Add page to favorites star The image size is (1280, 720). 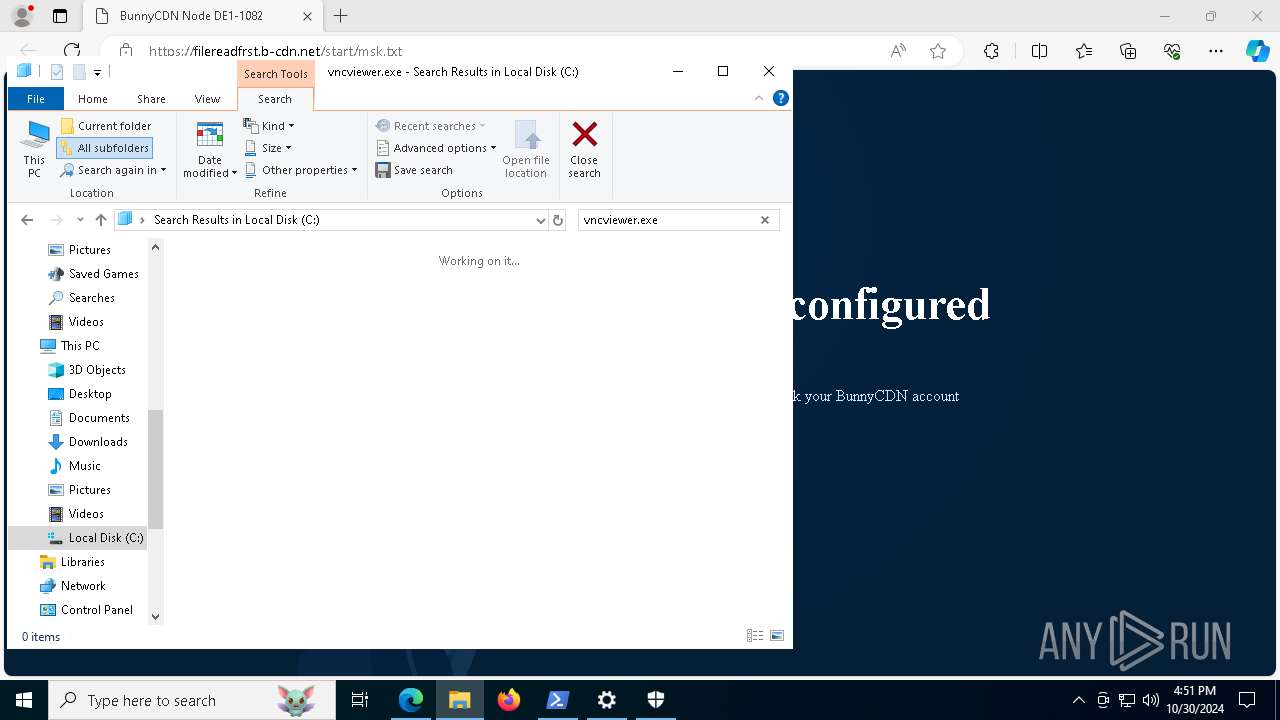tap(938, 51)
